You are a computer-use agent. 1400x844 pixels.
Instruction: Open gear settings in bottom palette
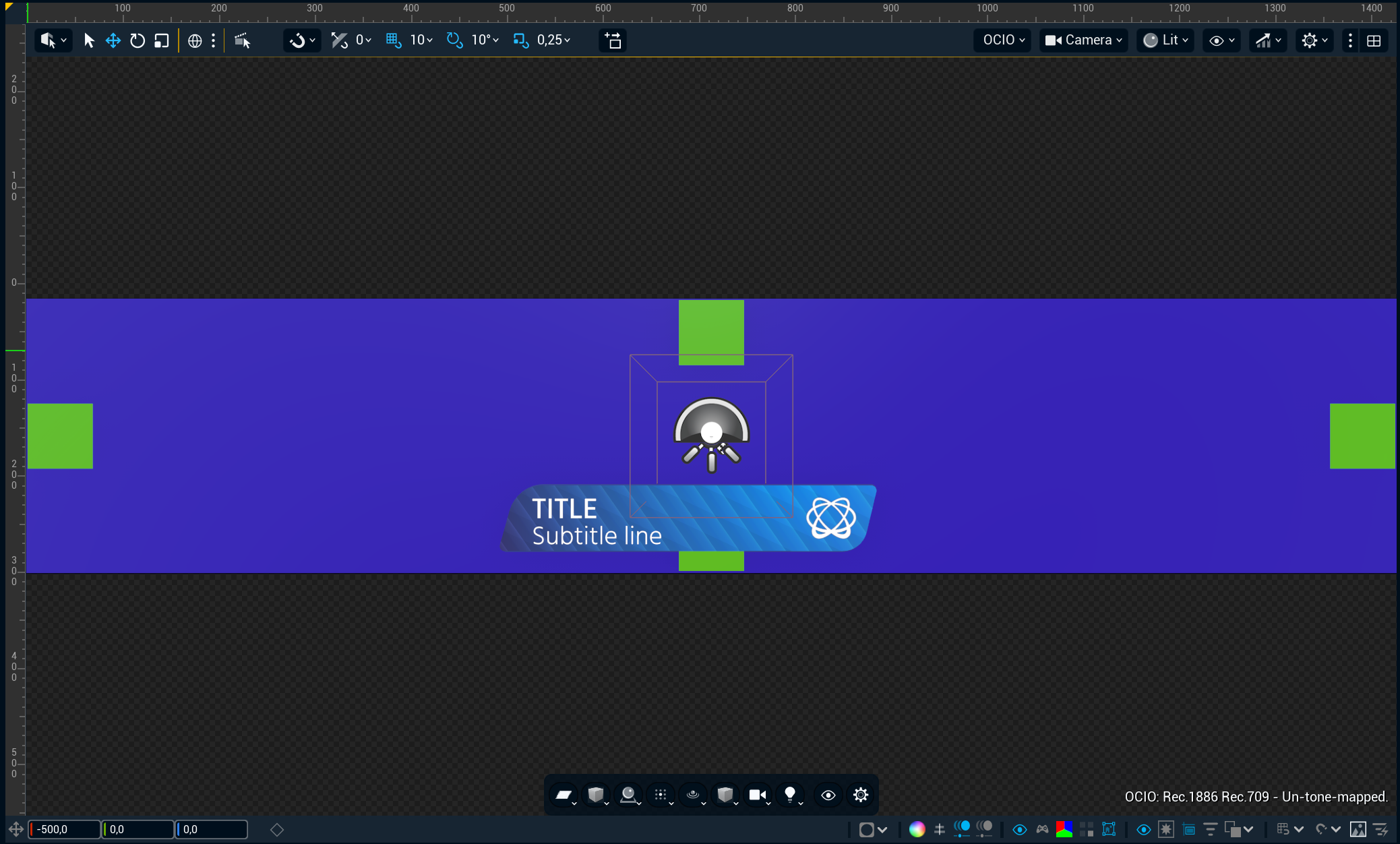click(x=861, y=795)
